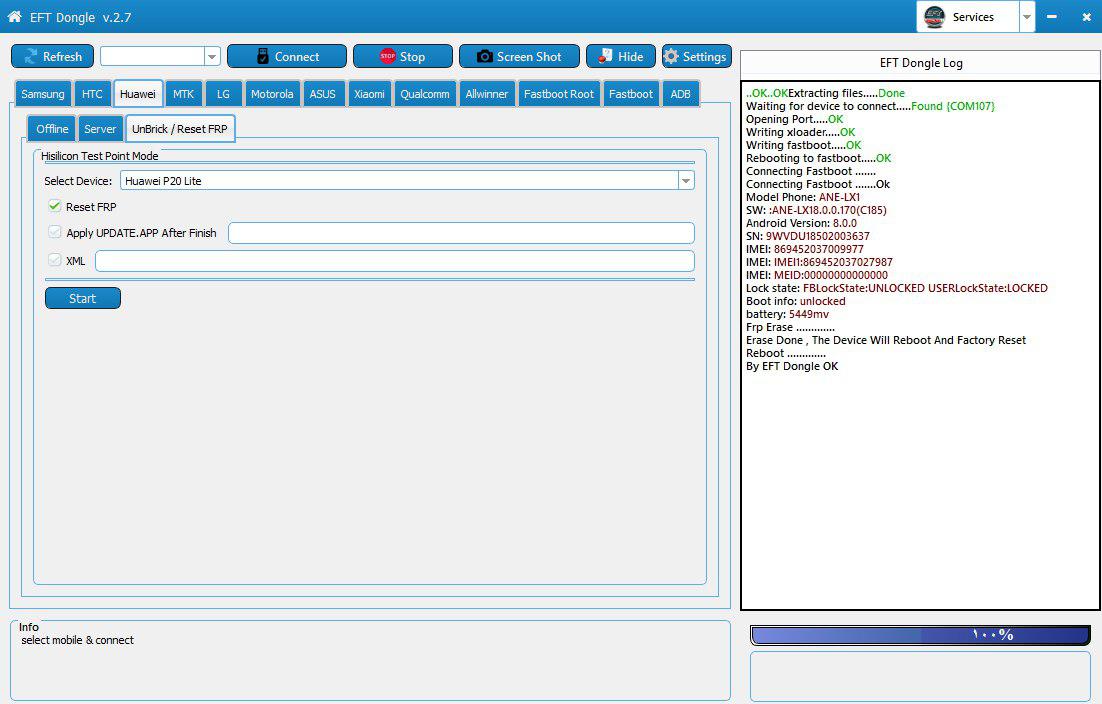
Task: Take a capture with Screen Shot button
Action: point(519,56)
